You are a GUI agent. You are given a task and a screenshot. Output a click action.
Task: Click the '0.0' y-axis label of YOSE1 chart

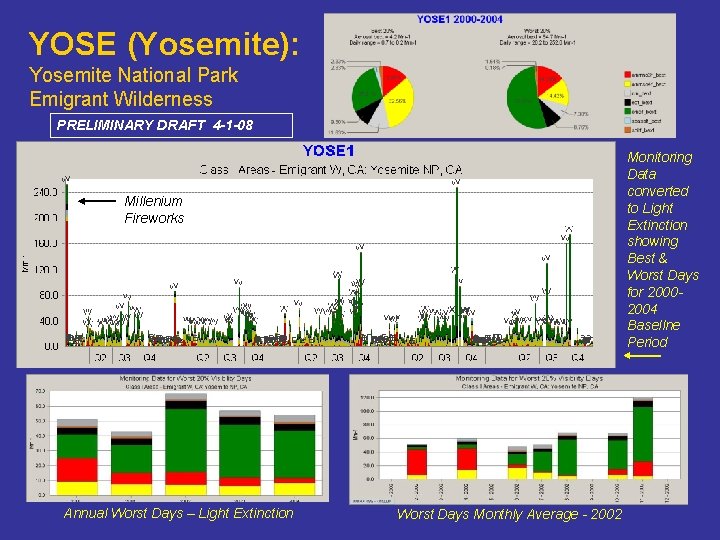tap(51, 346)
